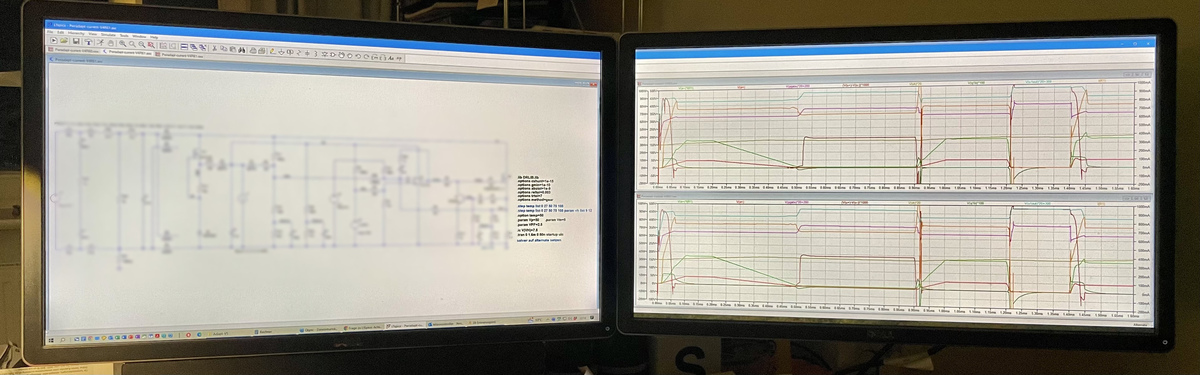Open the Window menu
Viewport: 1200px width, 375px height.
coord(139,36)
